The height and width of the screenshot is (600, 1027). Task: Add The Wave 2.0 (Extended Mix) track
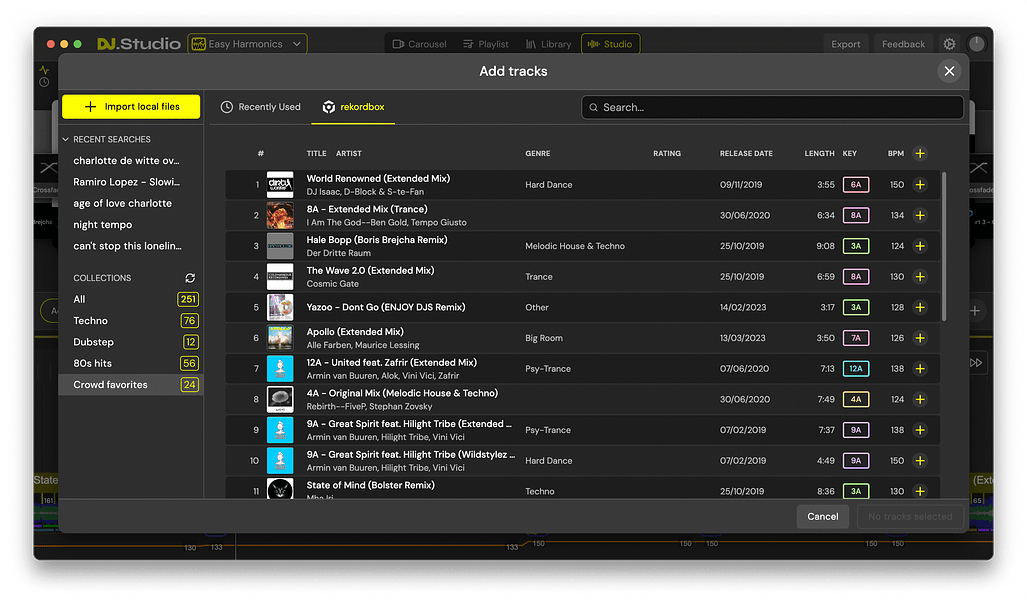pos(920,276)
